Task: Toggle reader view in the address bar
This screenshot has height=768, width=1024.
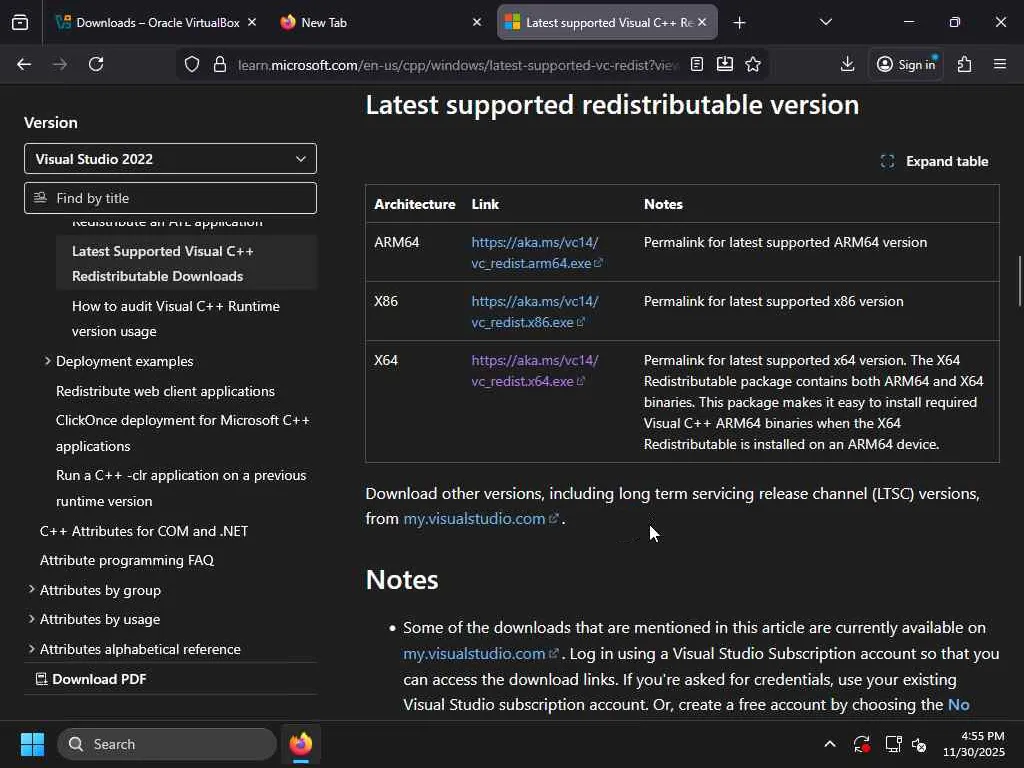Action: point(697,64)
